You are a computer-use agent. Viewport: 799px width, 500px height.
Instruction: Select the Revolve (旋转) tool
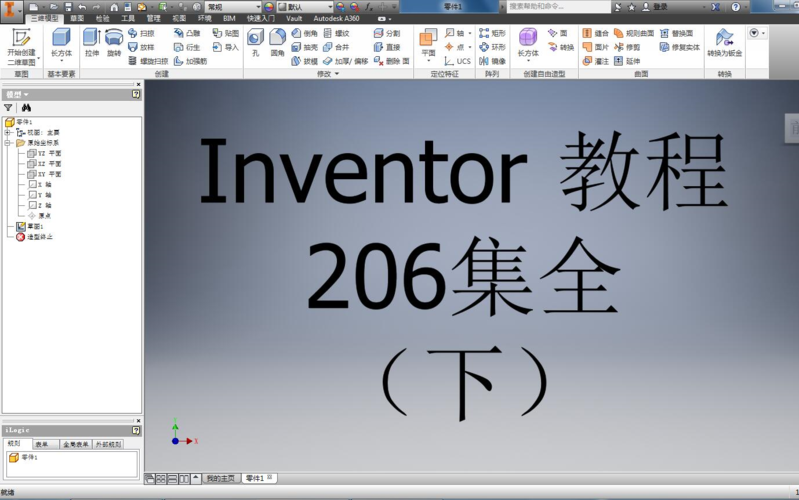[x=114, y=43]
